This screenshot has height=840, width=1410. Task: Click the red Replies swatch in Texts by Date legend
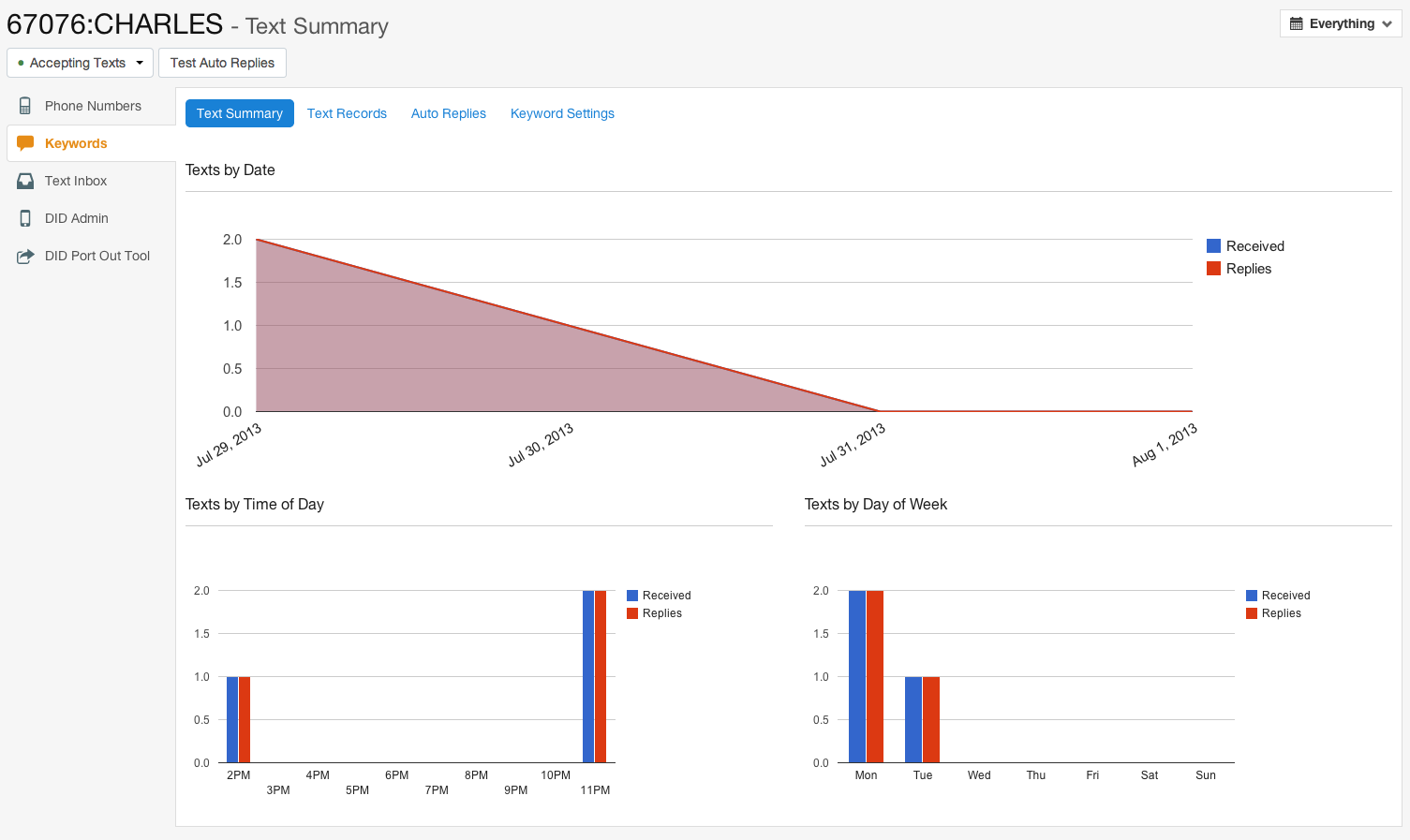(1213, 269)
